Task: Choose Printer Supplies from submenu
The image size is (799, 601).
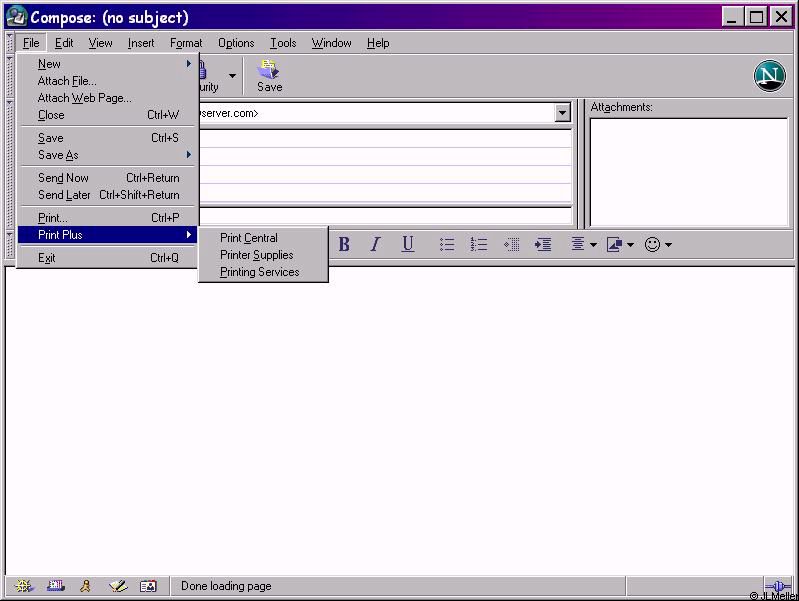Action: (x=256, y=255)
